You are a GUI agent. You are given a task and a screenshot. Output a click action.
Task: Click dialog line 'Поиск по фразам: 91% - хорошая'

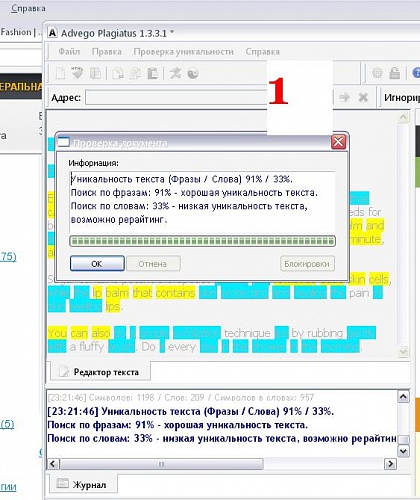pos(194,193)
